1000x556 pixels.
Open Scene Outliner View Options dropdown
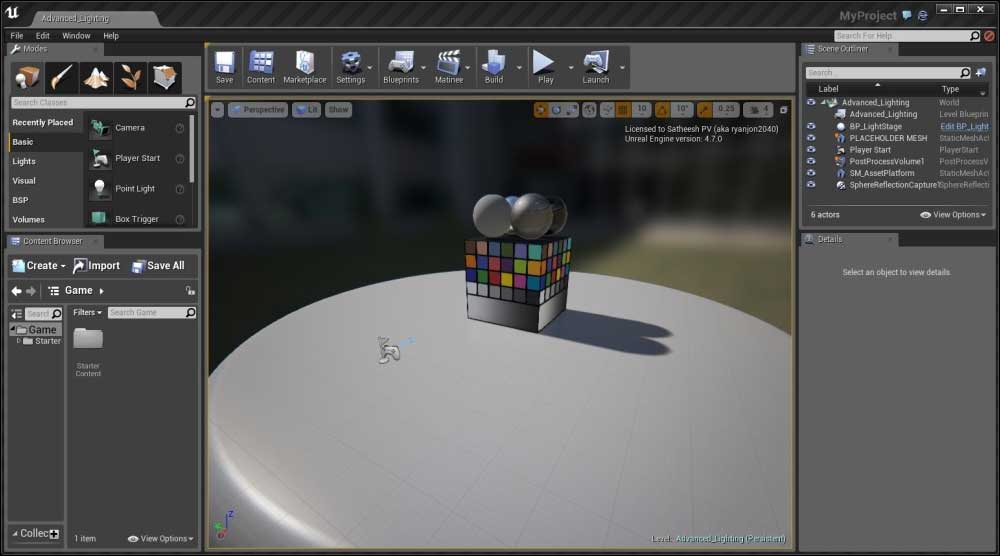(953, 215)
